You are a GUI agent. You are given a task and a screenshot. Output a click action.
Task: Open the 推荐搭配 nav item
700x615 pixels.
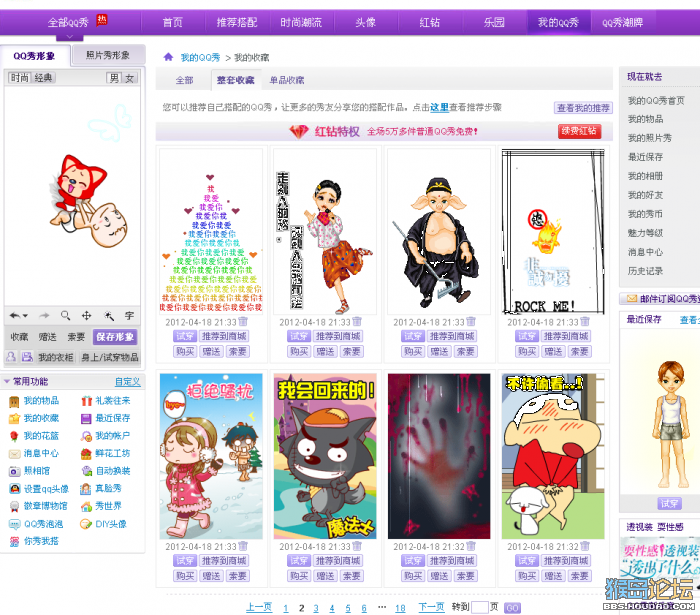(237, 22)
